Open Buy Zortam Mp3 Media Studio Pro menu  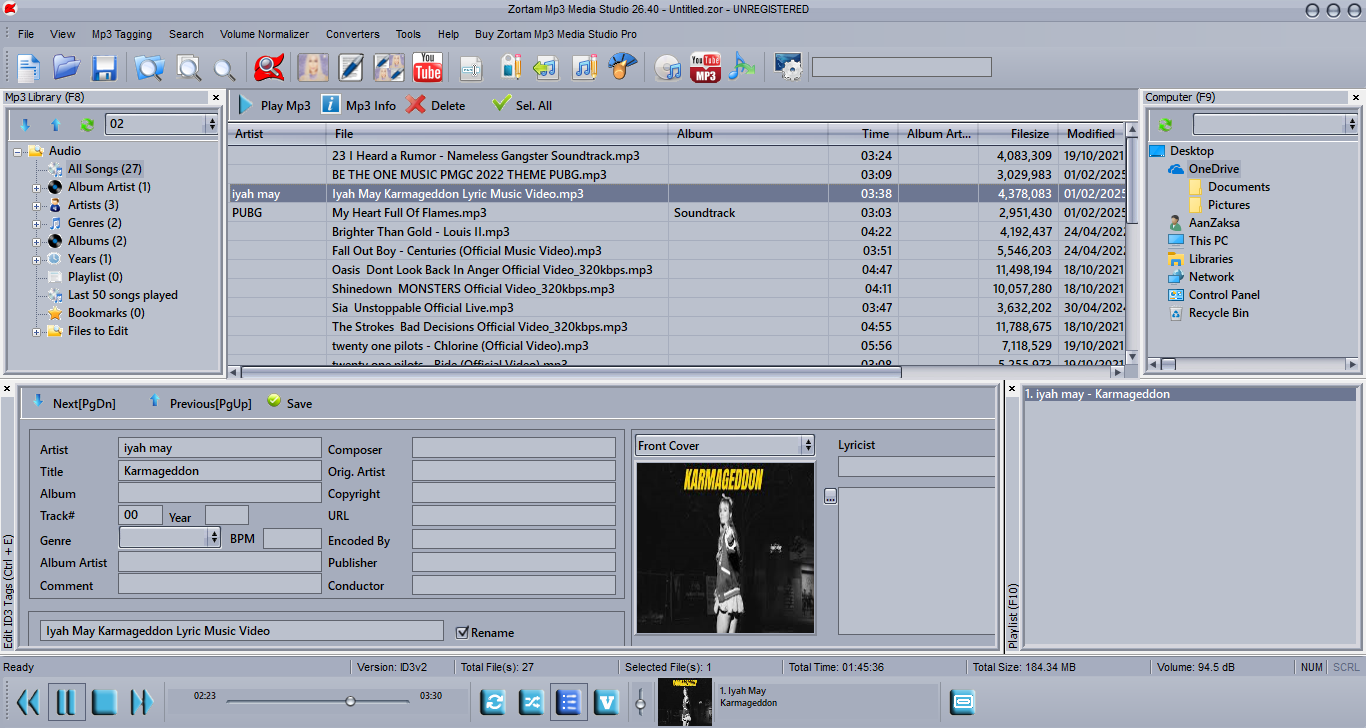coord(556,34)
